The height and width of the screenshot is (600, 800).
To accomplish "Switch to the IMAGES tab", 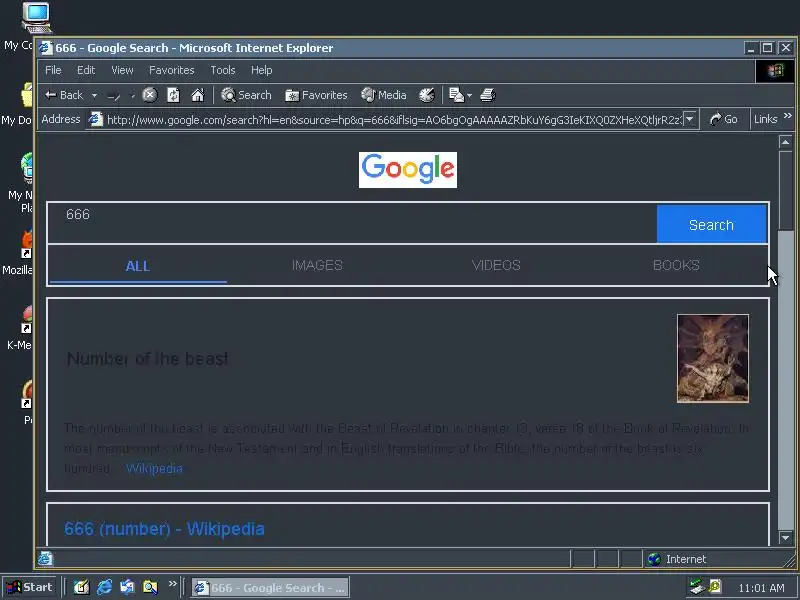I will pos(317,265).
